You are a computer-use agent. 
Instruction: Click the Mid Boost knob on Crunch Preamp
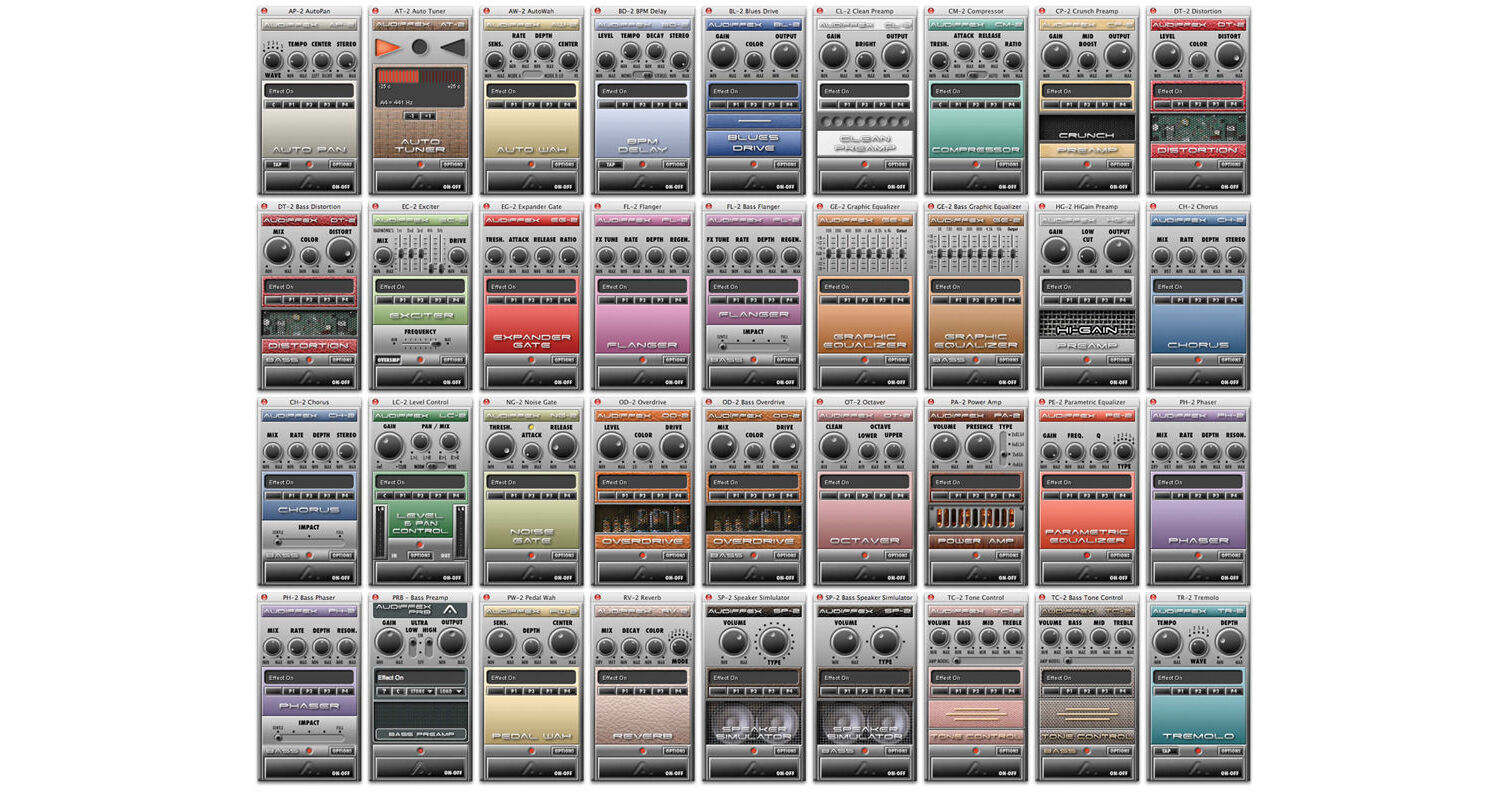click(x=1087, y=60)
